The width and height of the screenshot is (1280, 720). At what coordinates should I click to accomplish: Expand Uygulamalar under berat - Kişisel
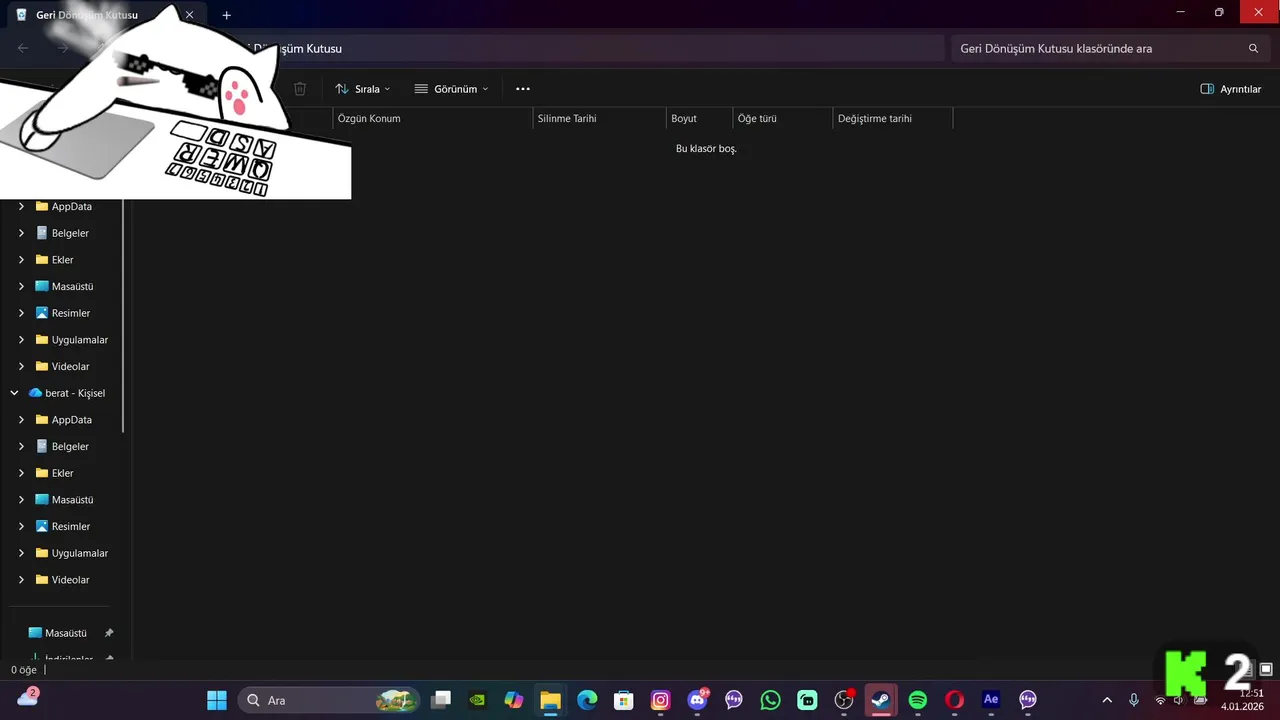[21, 553]
